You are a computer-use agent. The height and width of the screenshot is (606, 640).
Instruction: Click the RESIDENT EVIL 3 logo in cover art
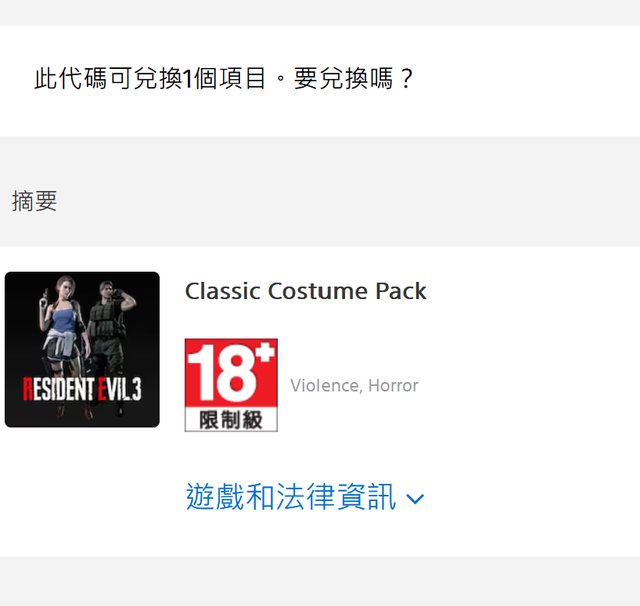tap(82, 389)
